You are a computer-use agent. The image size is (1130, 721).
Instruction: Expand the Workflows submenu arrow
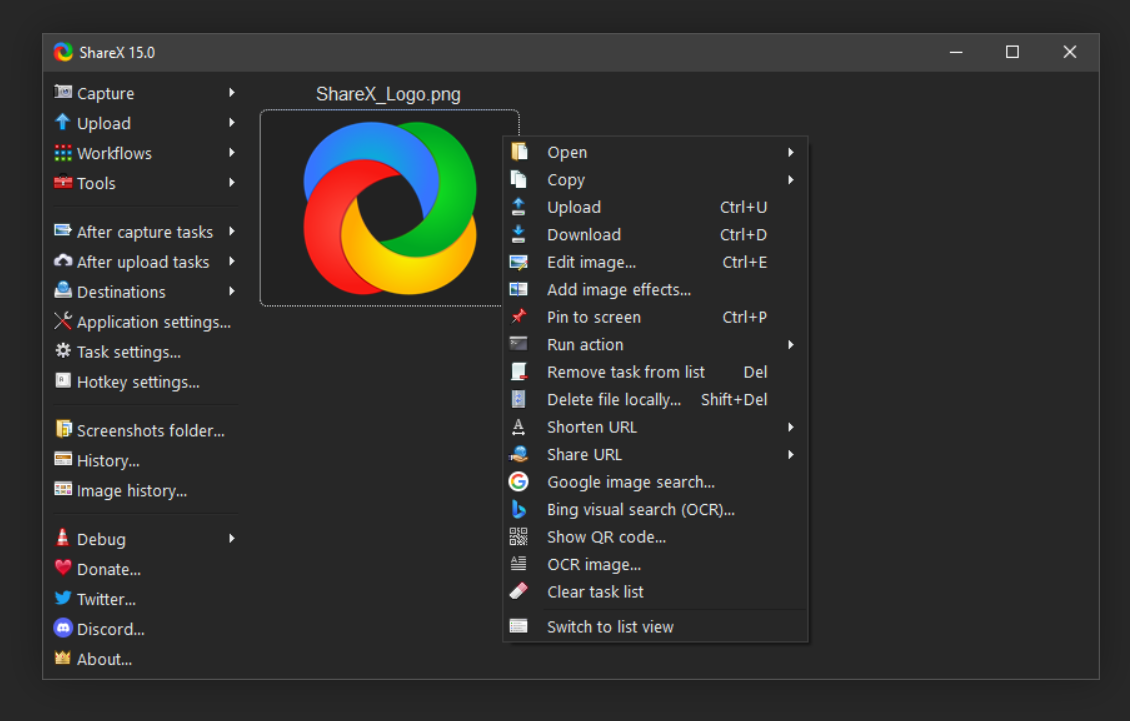click(x=231, y=153)
